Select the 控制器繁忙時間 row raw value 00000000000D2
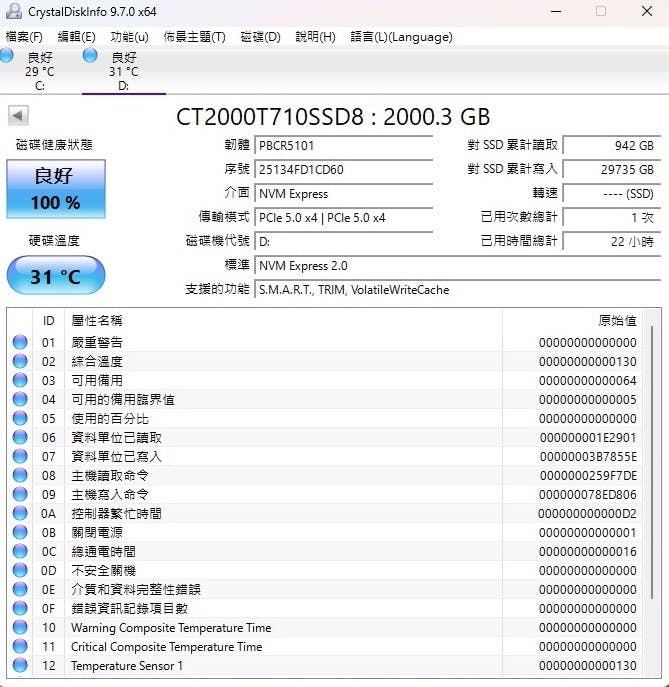669x687 pixels. [587, 513]
